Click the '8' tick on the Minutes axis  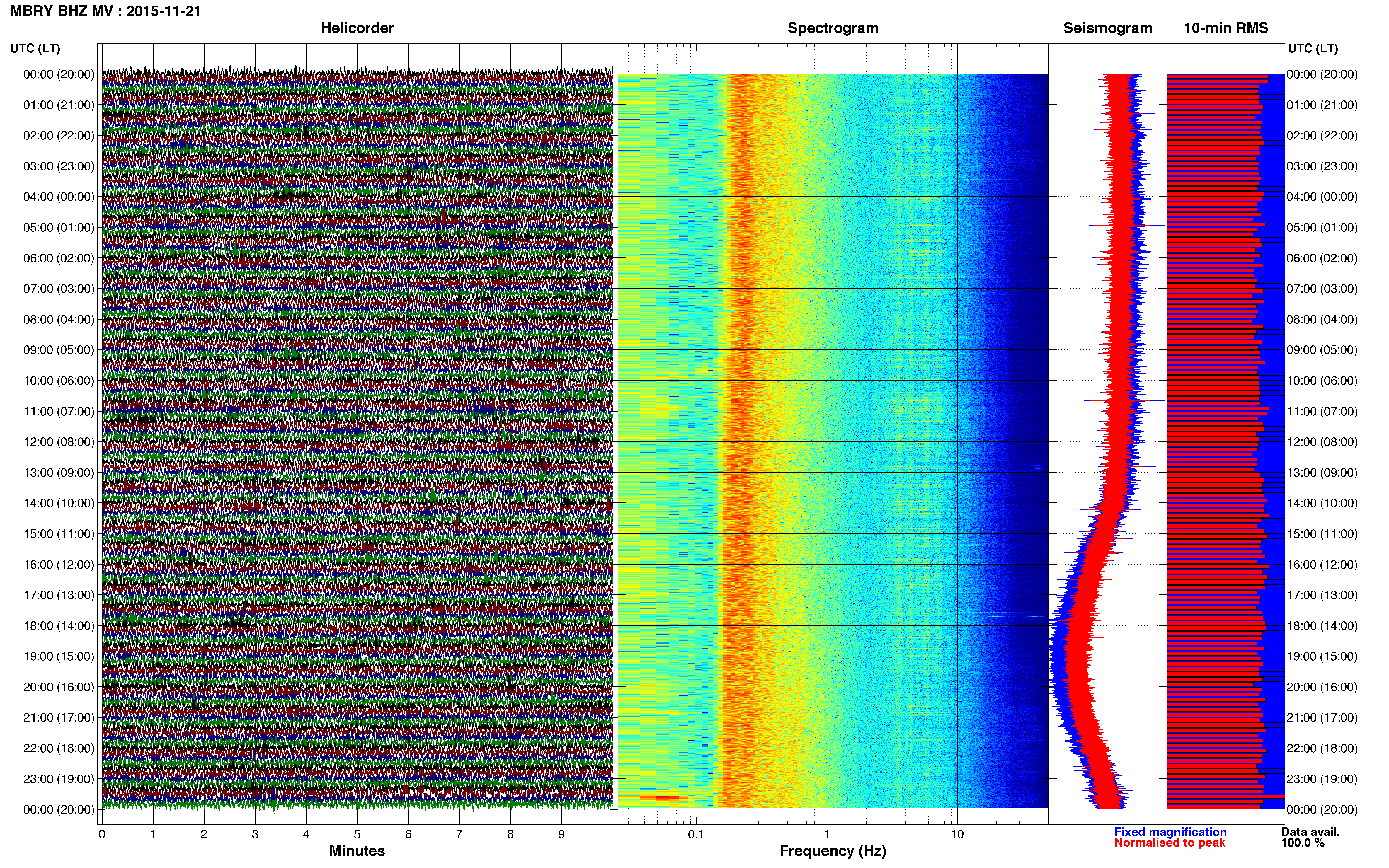click(x=510, y=835)
